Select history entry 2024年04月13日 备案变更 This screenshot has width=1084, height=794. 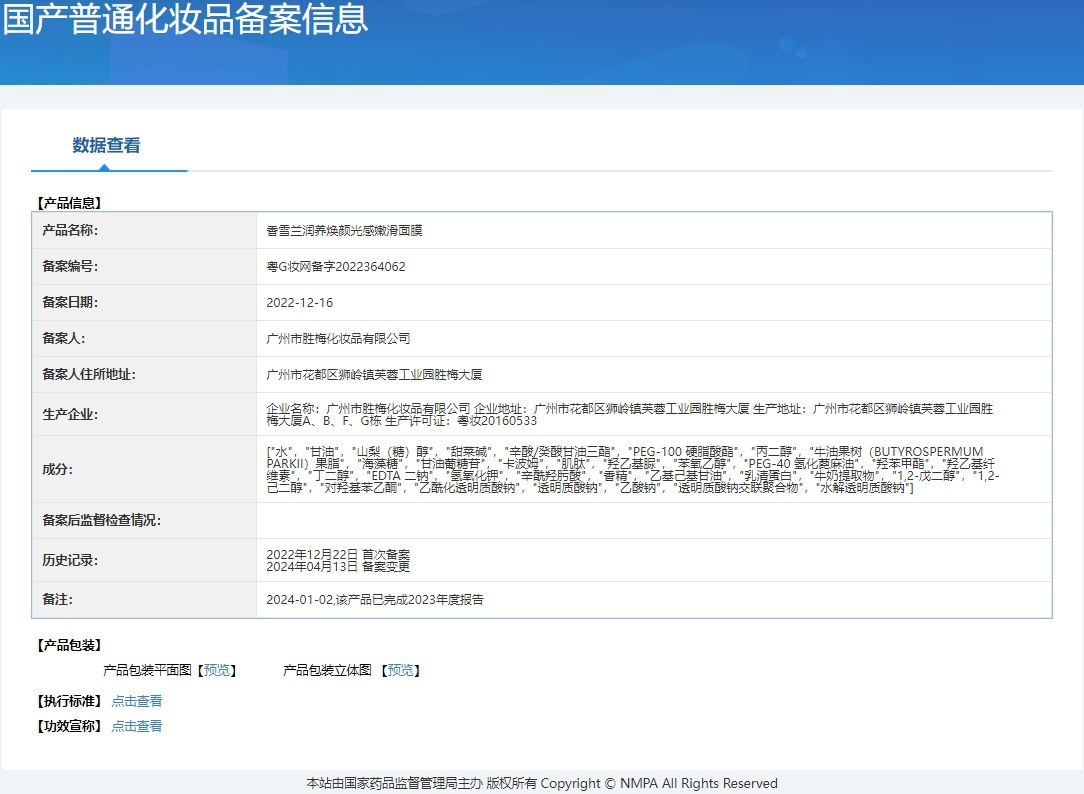(x=338, y=567)
